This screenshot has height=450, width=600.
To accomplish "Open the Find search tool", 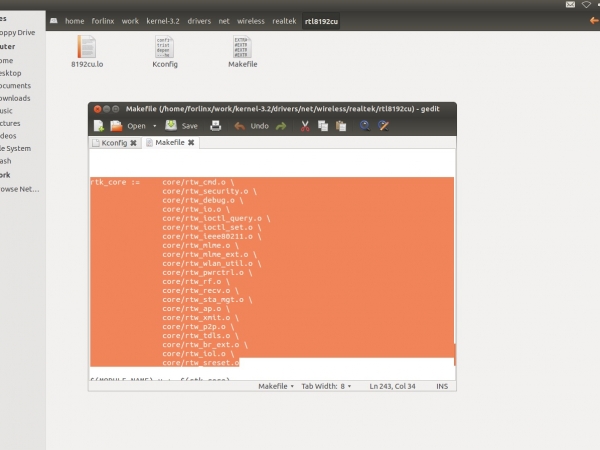I will click(365, 126).
